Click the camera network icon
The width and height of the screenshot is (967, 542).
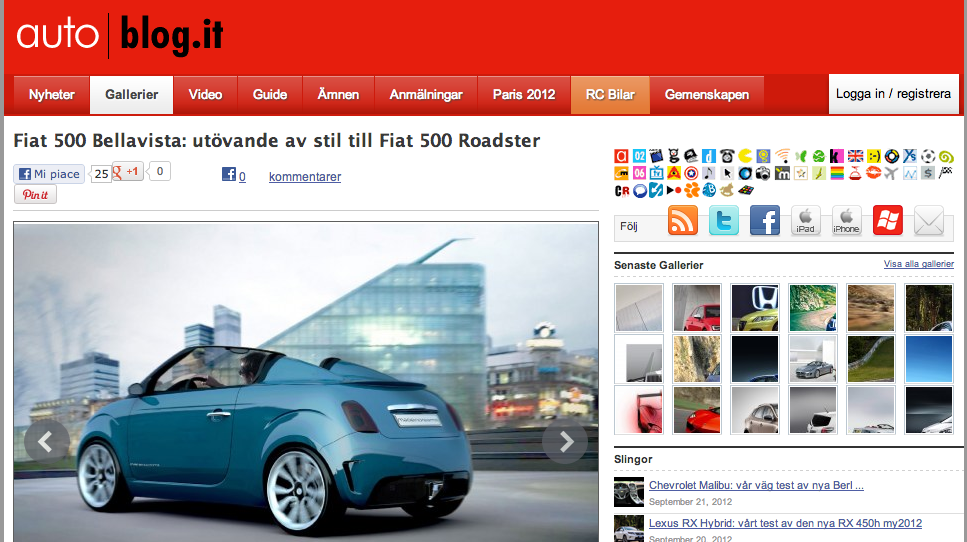(763, 173)
